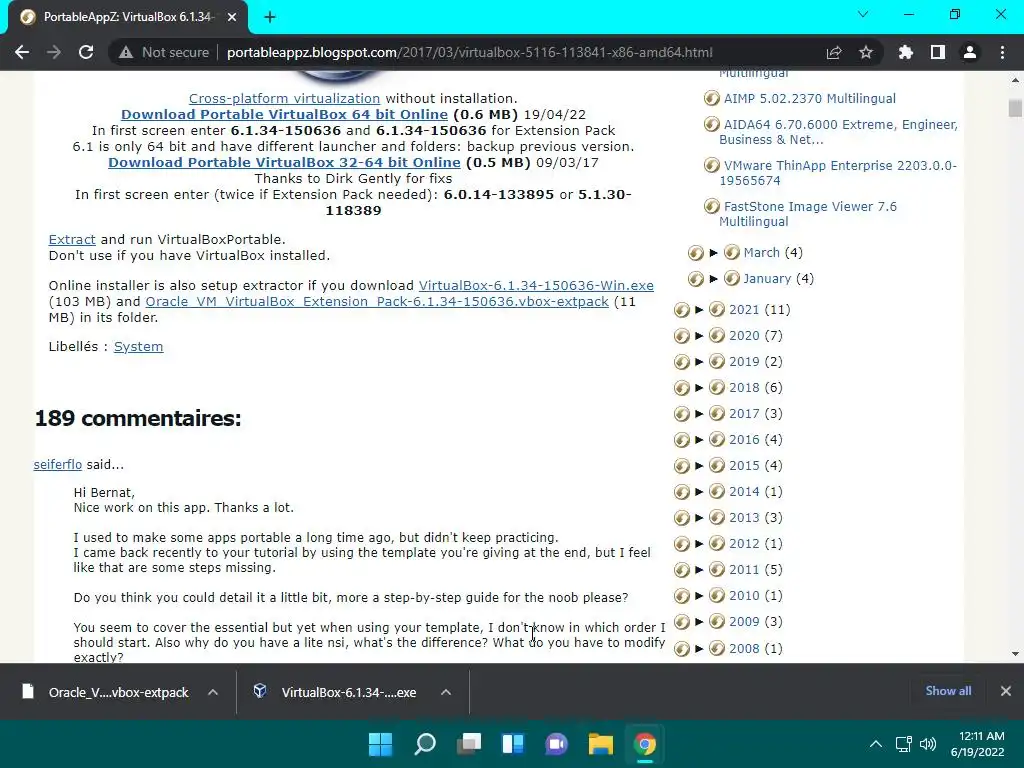Open Chrome three-dot menu
The image size is (1024, 768).
1002,52
